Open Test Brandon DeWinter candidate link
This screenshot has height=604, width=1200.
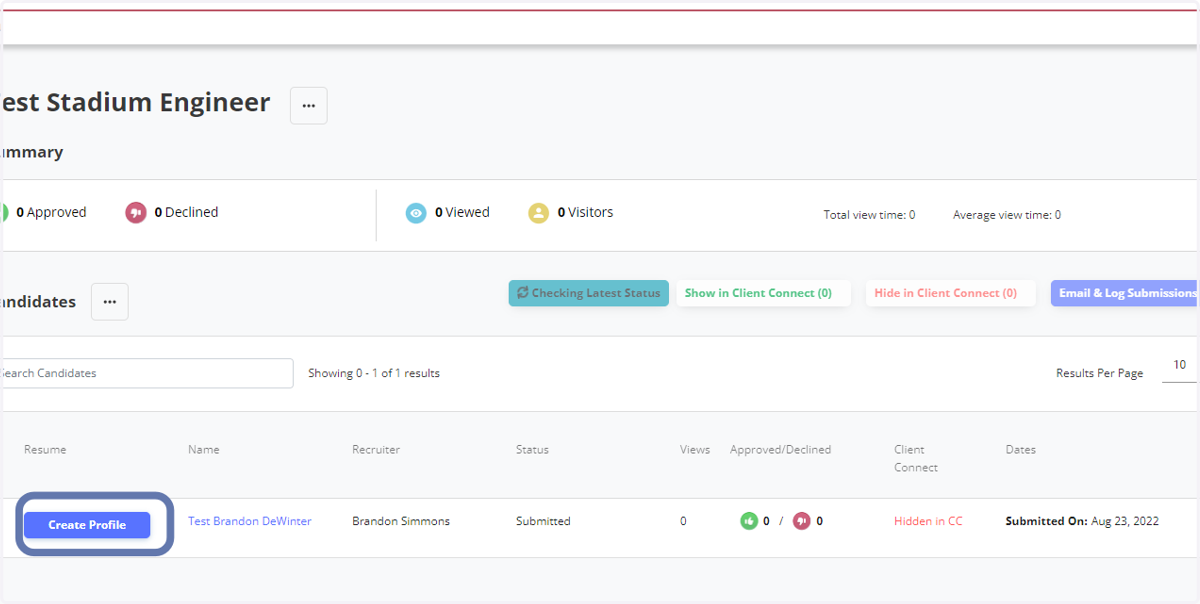click(x=250, y=521)
